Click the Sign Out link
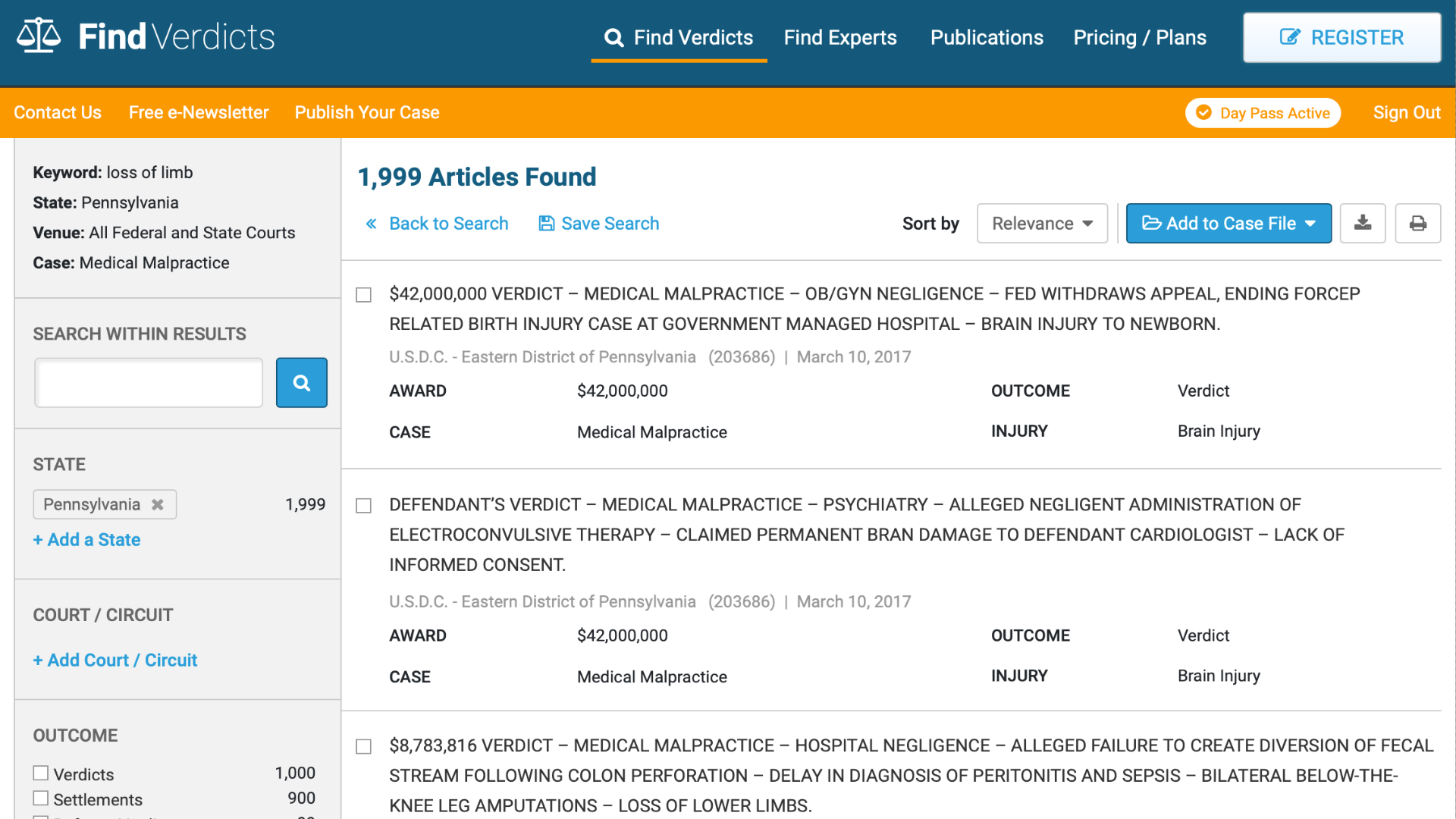1456x819 pixels. coord(1406,112)
